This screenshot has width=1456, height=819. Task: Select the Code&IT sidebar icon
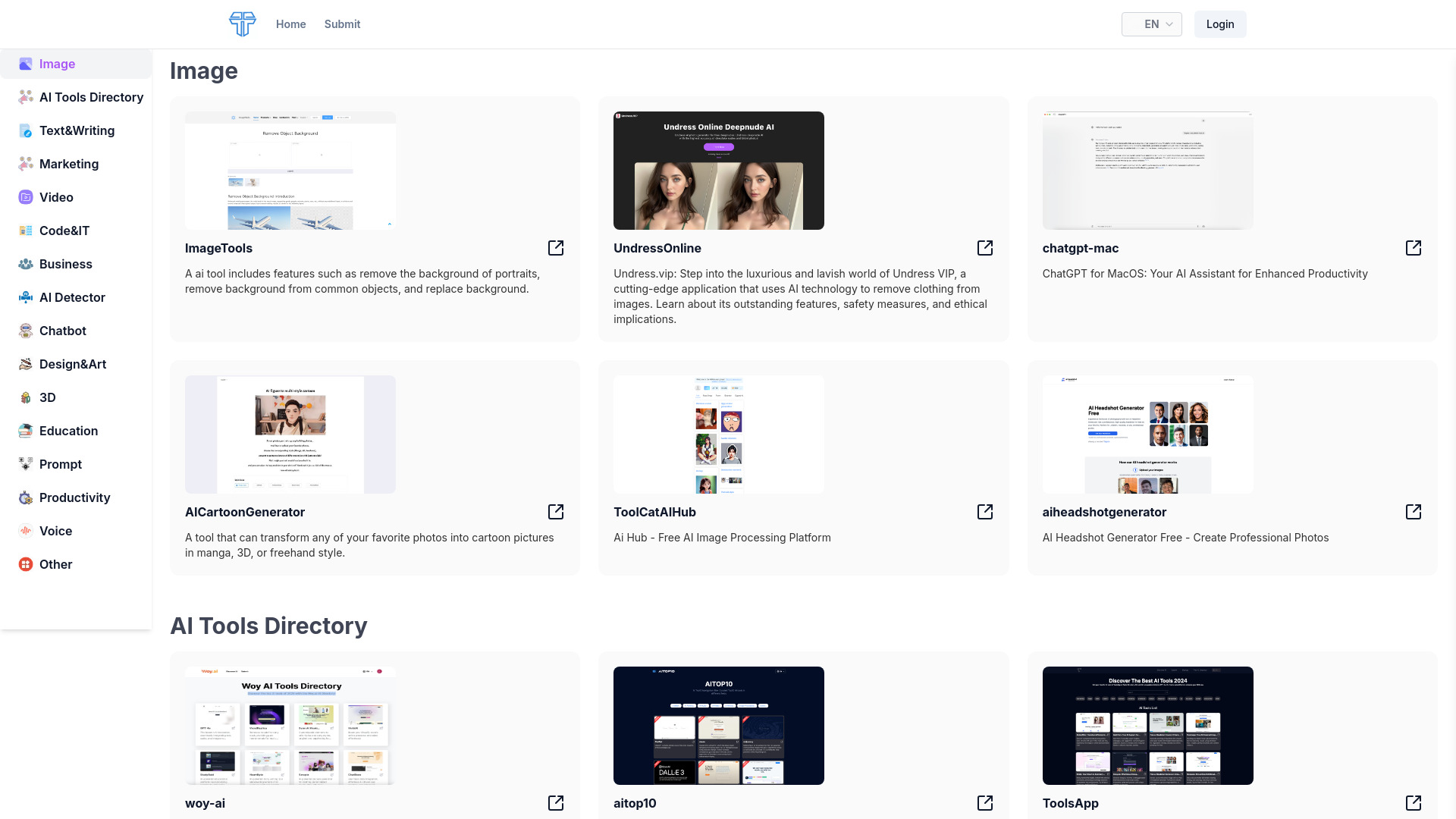(x=25, y=230)
